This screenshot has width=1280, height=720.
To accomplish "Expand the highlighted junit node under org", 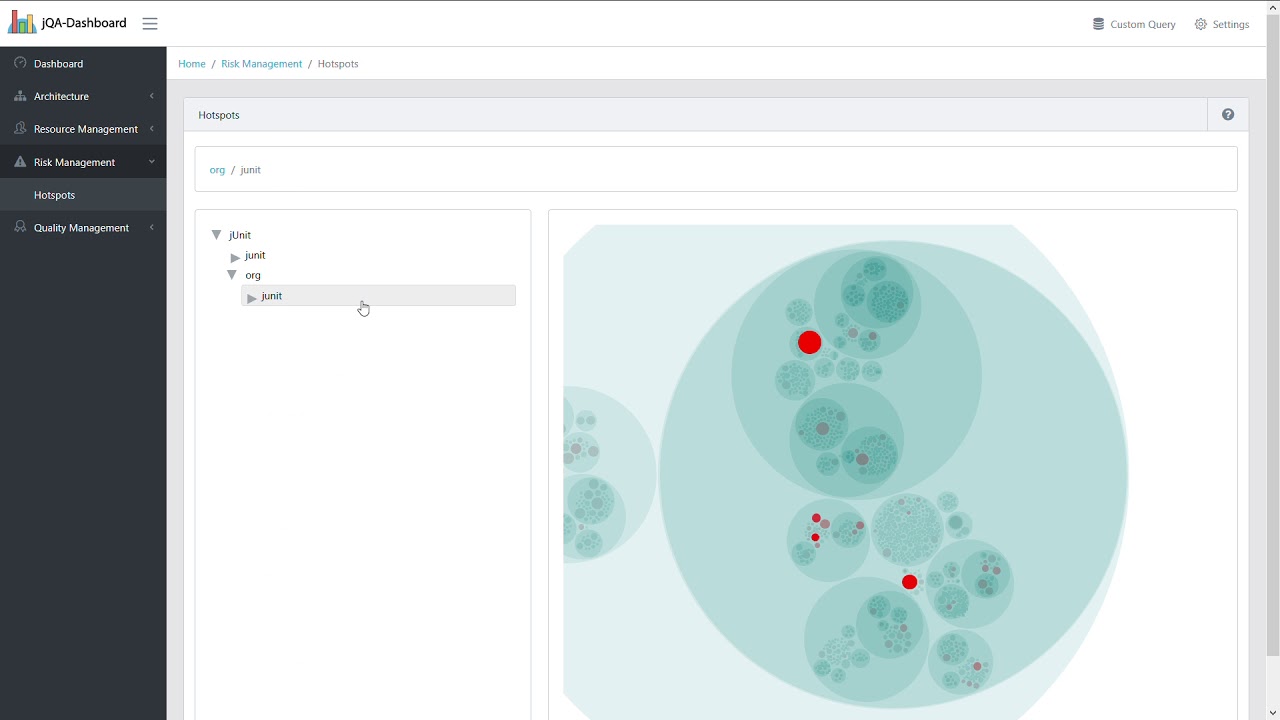I will click(x=252, y=298).
